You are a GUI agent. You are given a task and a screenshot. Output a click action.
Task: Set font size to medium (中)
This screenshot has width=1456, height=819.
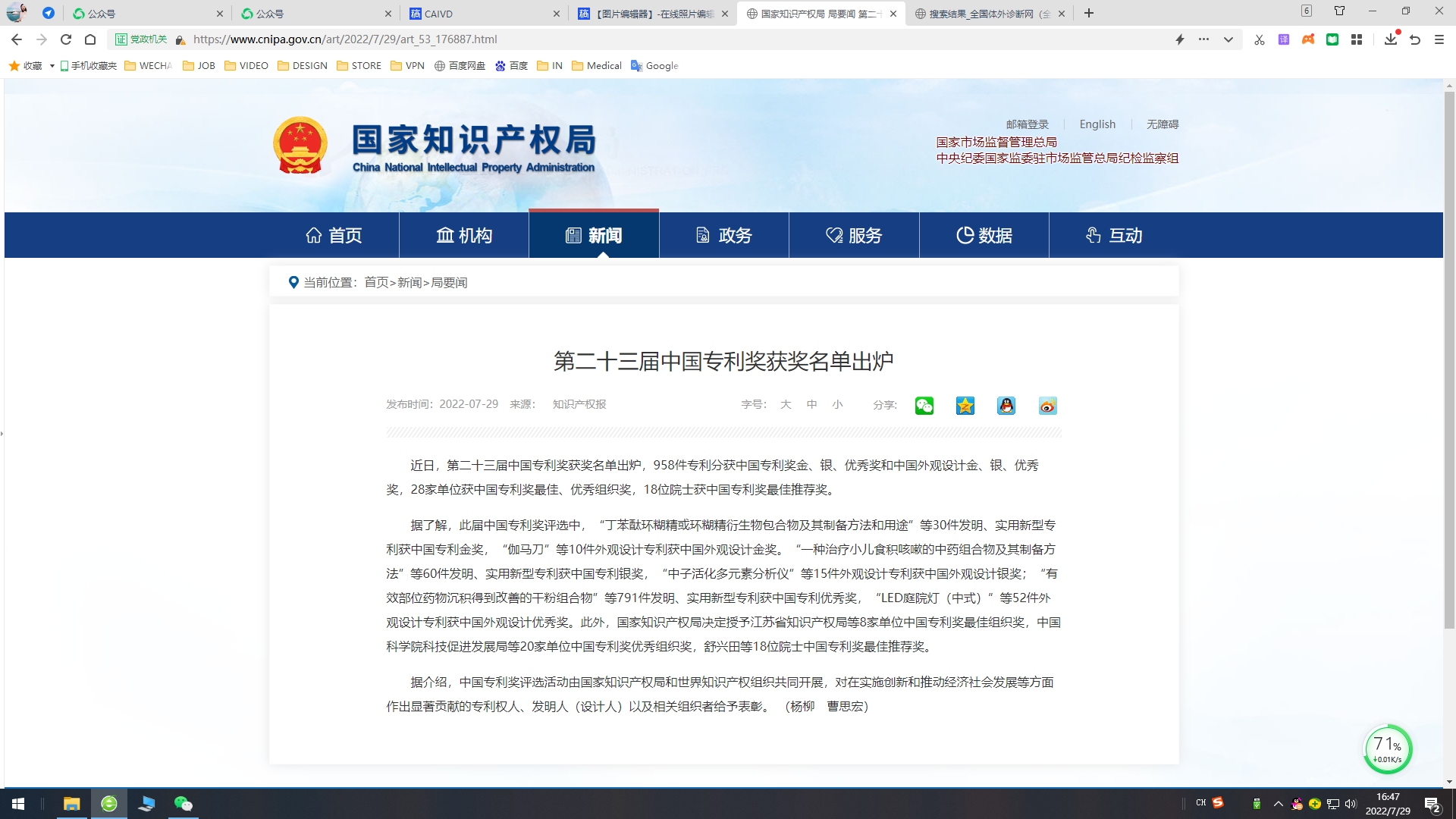point(811,404)
